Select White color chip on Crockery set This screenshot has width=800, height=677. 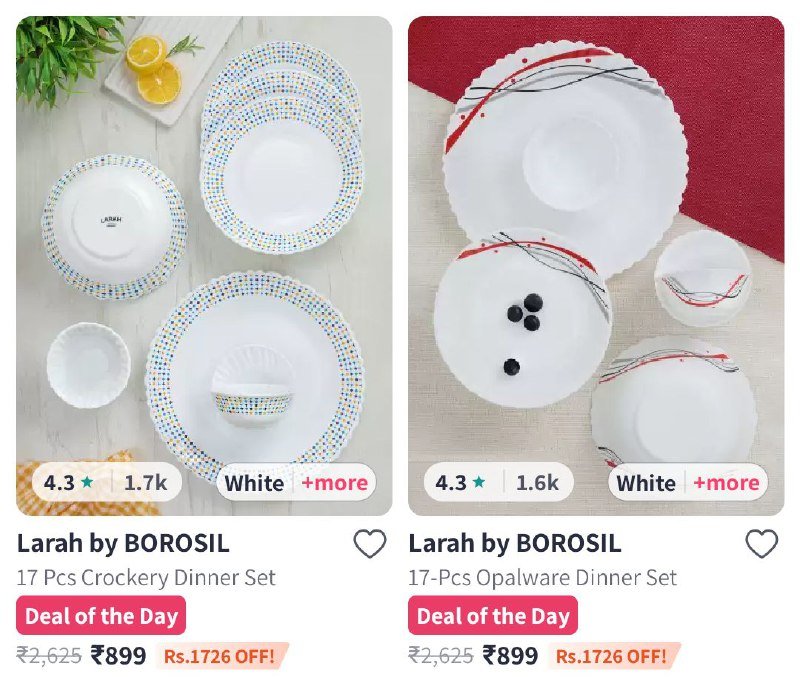coord(254,483)
